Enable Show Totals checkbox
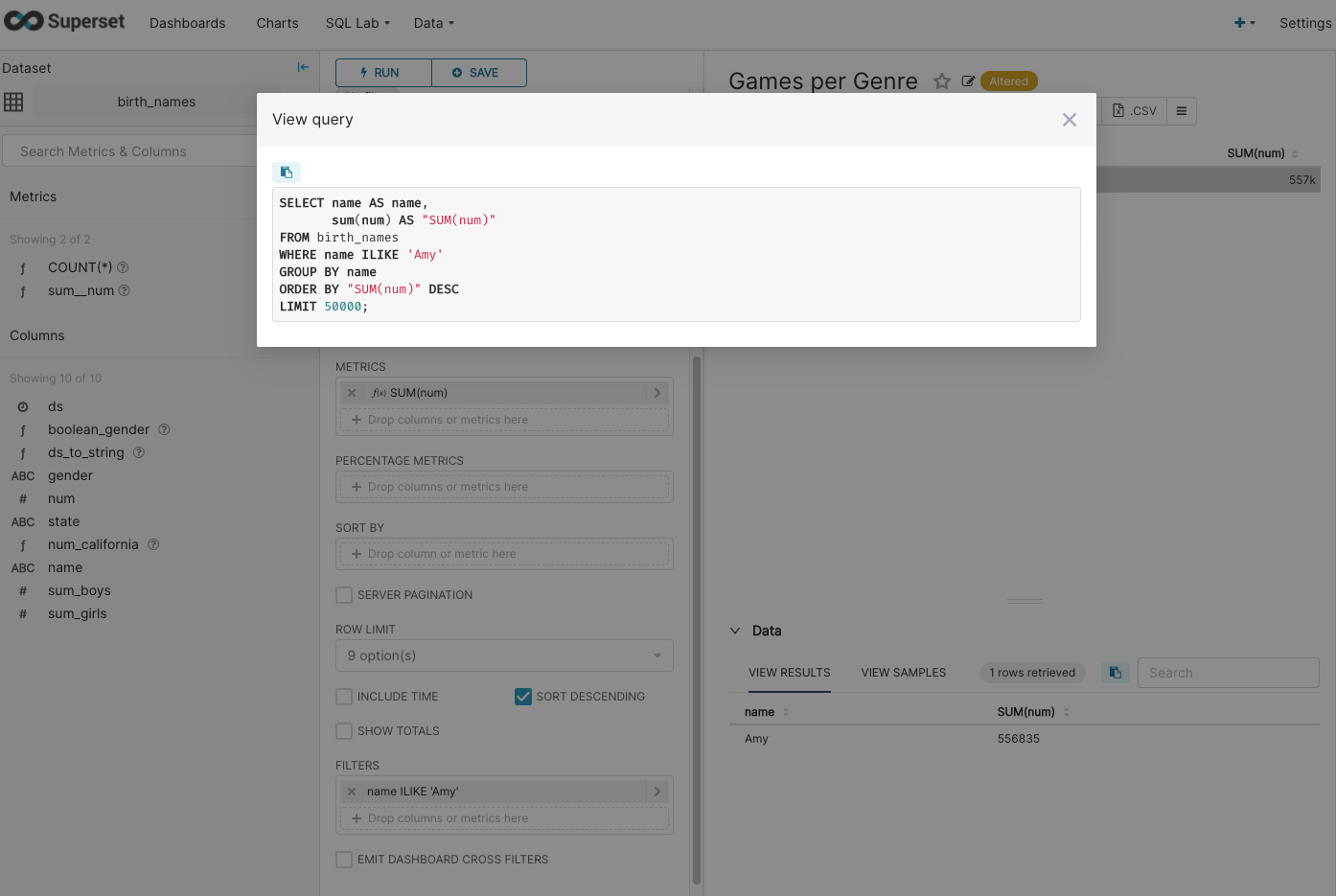The image size is (1336, 896). [344, 731]
